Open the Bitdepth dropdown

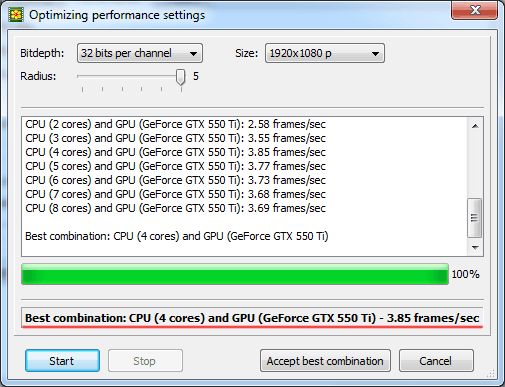pos(140,53)
